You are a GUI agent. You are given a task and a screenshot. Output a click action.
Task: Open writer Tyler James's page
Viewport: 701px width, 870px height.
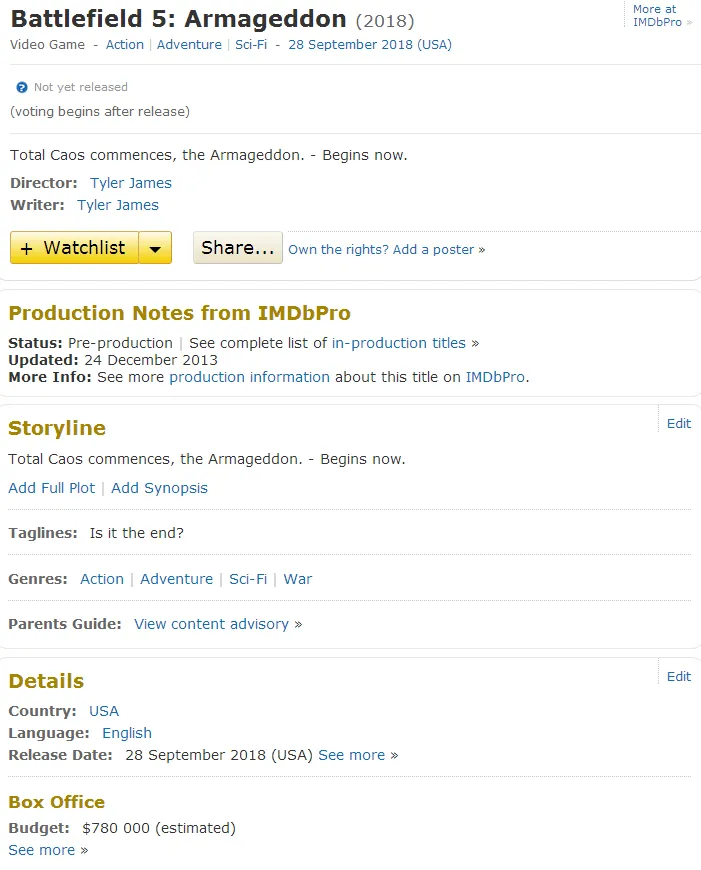[x=117, y=205]
